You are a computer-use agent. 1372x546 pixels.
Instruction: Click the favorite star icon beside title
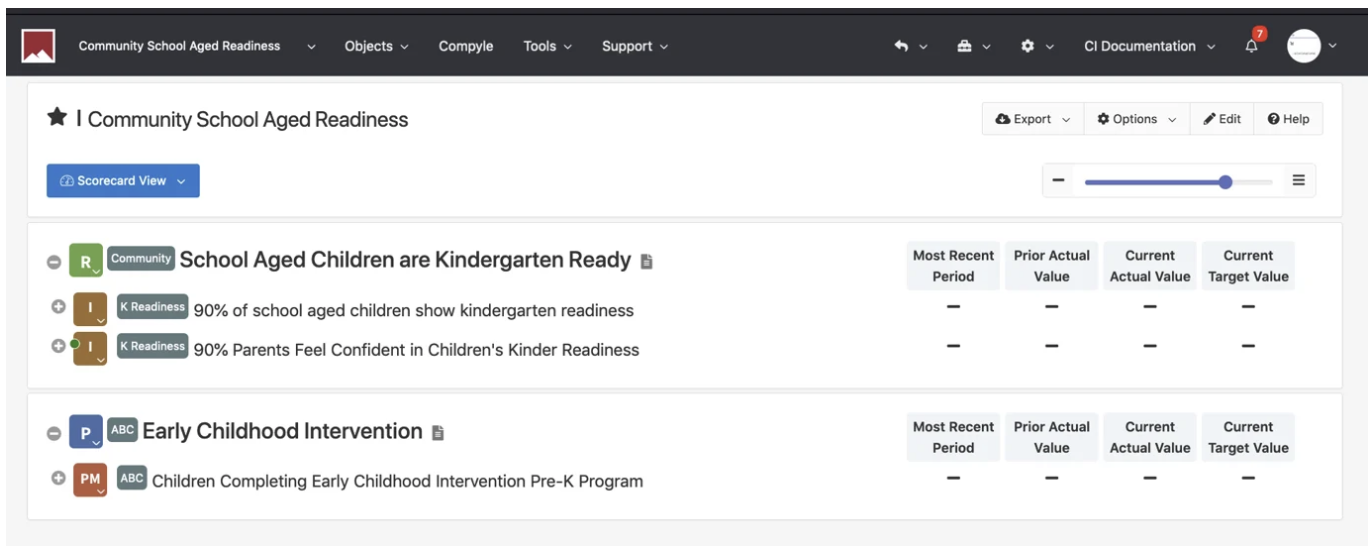click(57, 118)
